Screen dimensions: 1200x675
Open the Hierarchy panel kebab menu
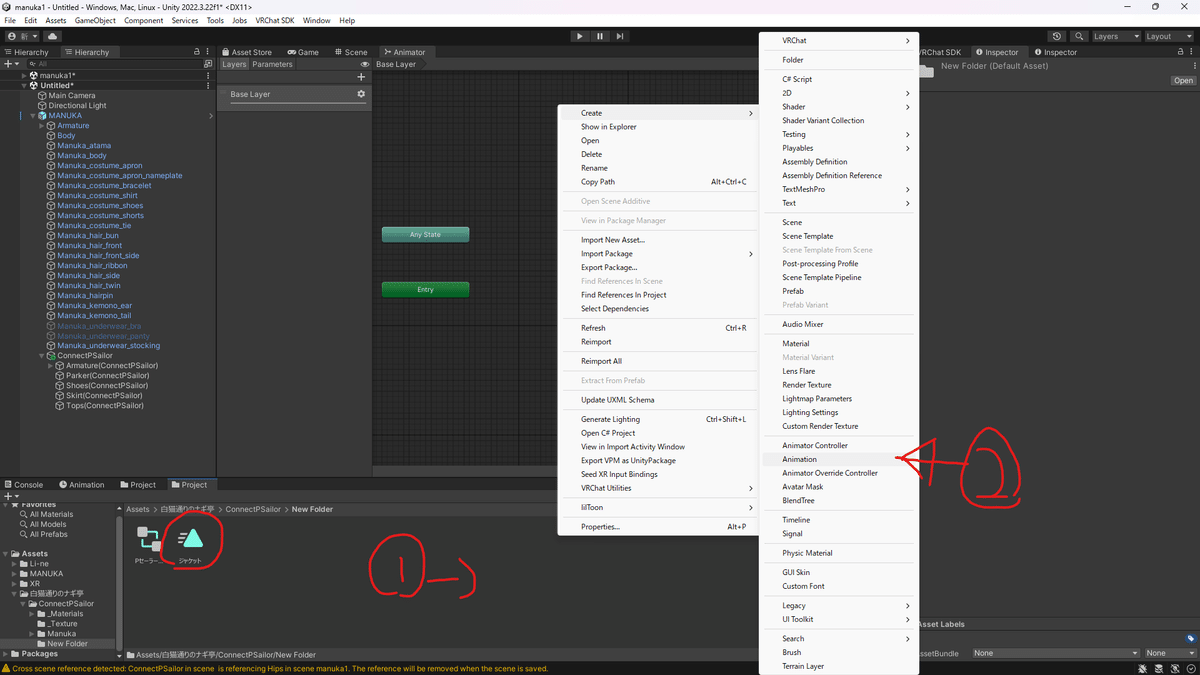coord(208,52)
